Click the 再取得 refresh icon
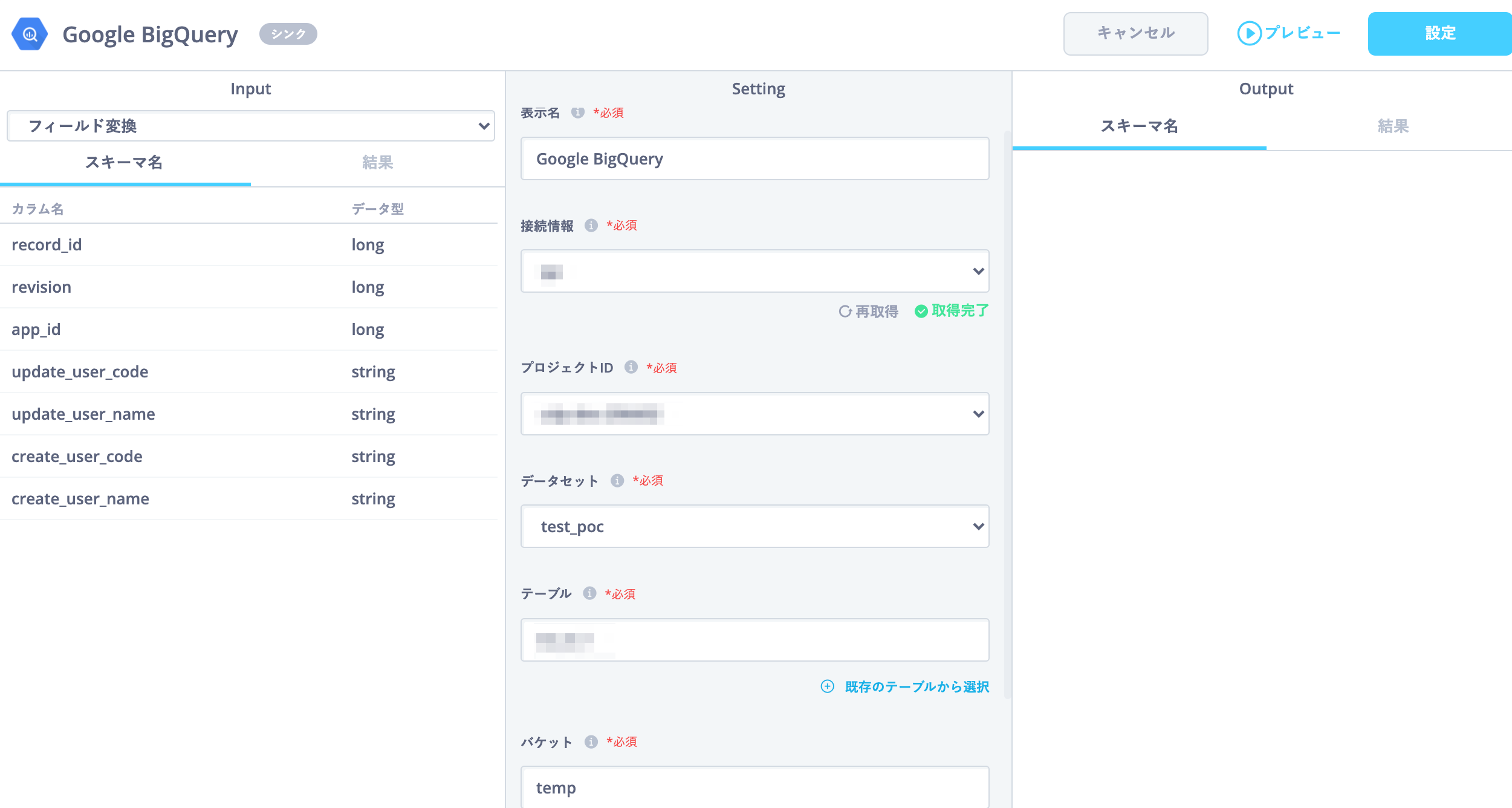The width and height of the screenshot is (1512, 808). tap(845, 311)
